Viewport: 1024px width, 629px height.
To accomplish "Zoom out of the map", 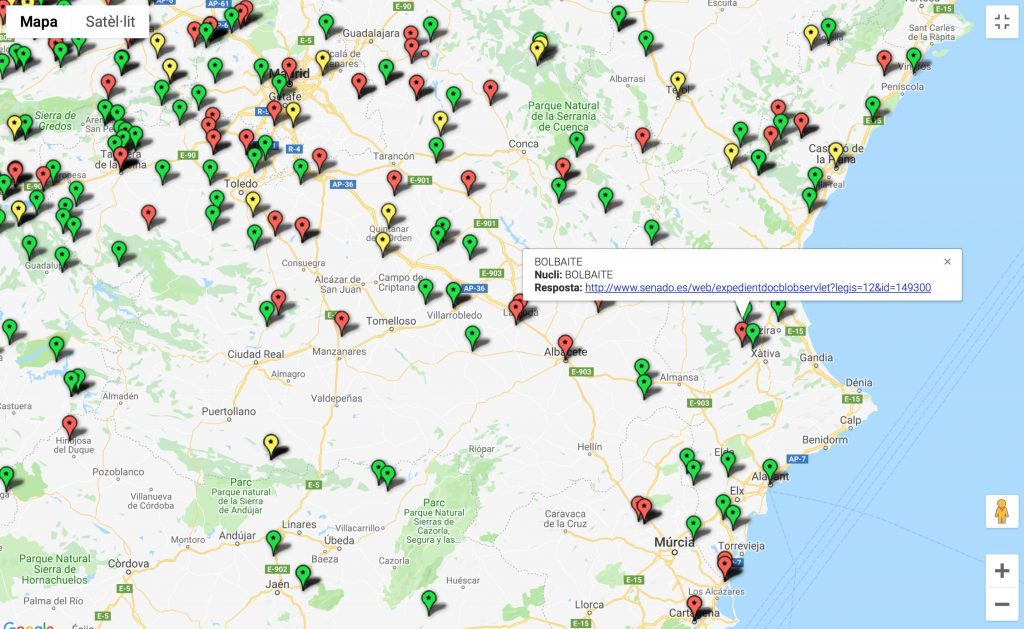I will (x=1001, y=604).
